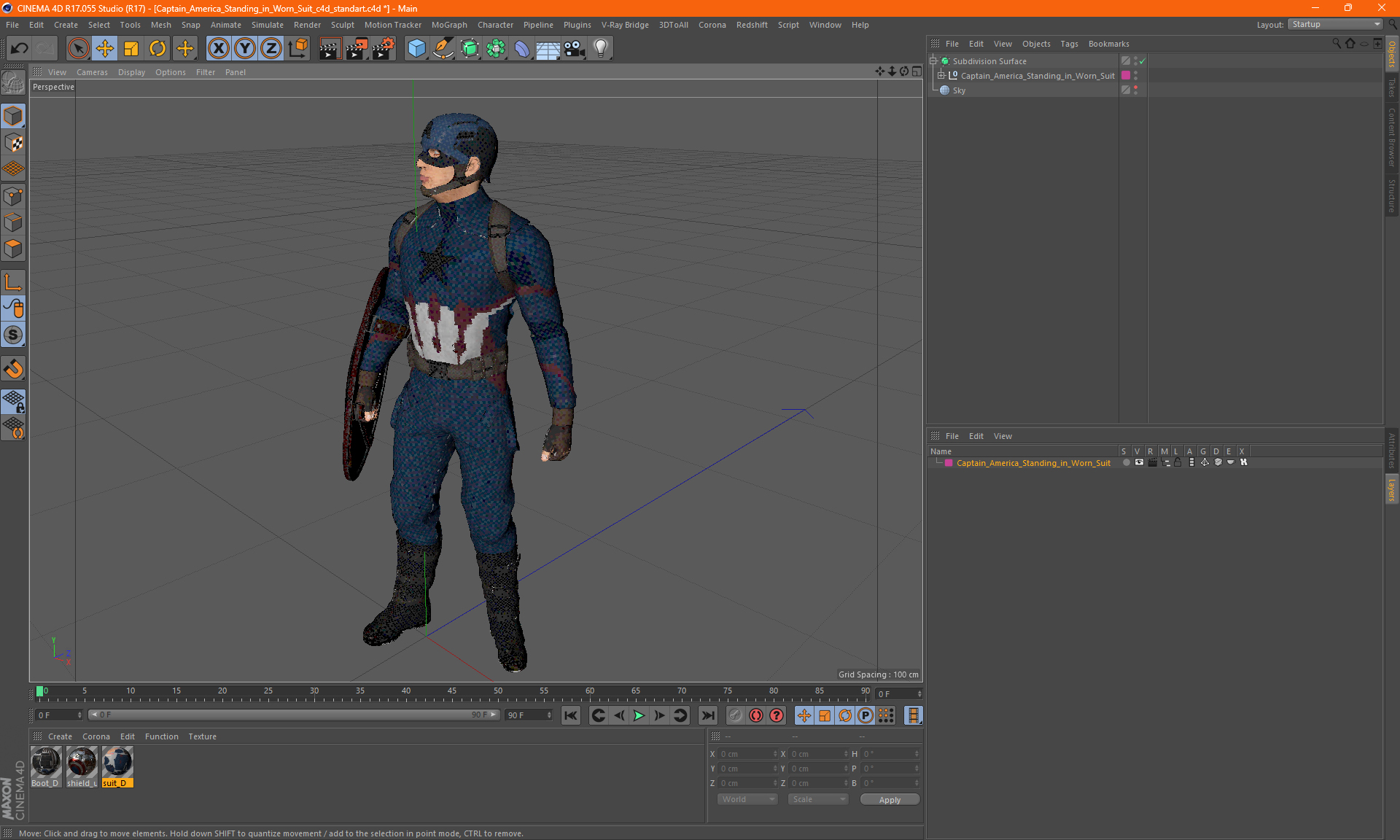Image resolution: width=1400 pixels, height=840 pixels.
Task: Open the Content Browser side tab
Action: [x=1392, y=137]
